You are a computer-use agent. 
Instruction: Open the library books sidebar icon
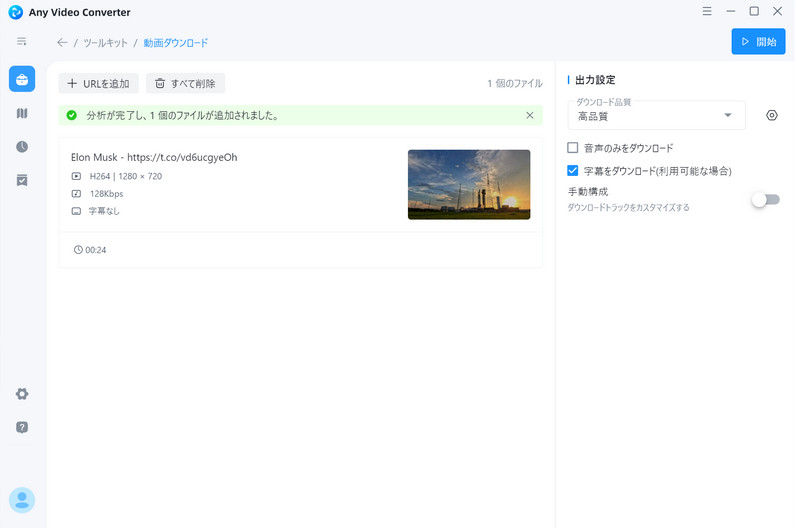[22, 113]
